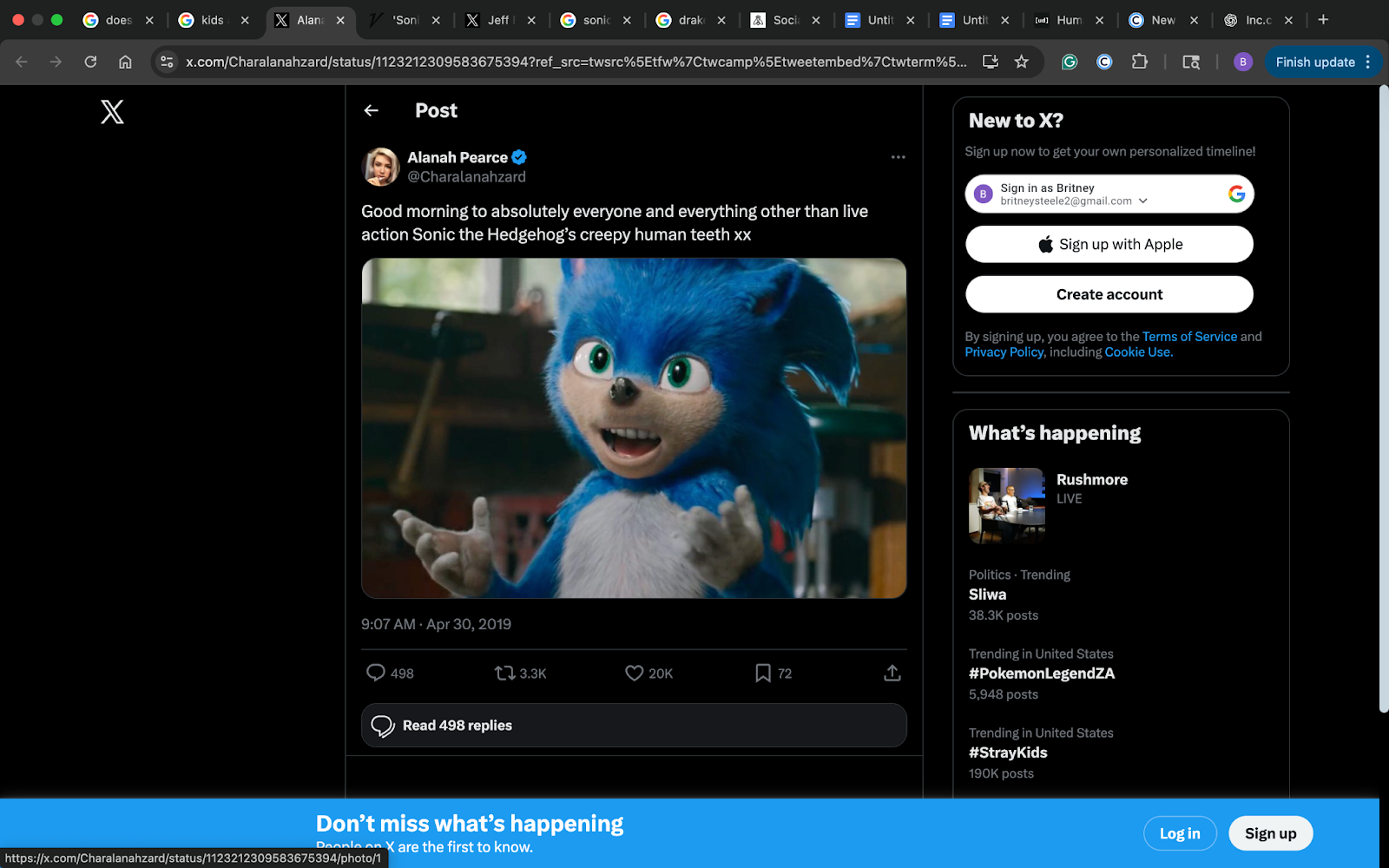The width and height of the screenshot is (1389, 868).
Task: Repost the tweet via the 3.3K icon
Action: 504,673
